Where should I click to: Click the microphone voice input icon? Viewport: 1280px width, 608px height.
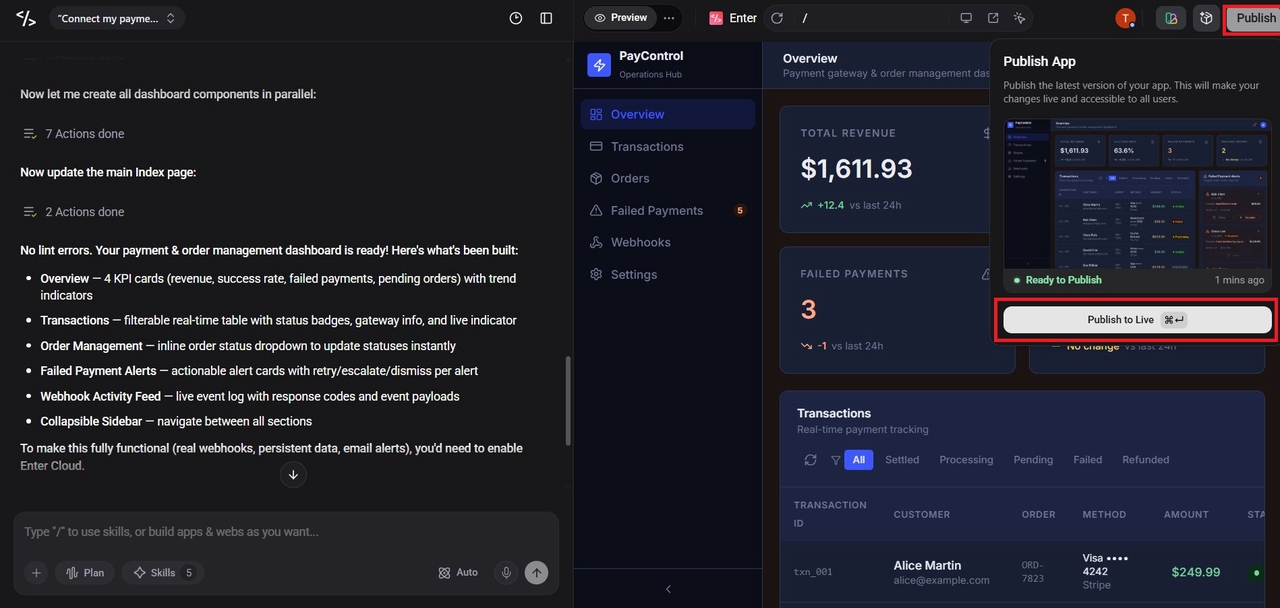(507, 573)
